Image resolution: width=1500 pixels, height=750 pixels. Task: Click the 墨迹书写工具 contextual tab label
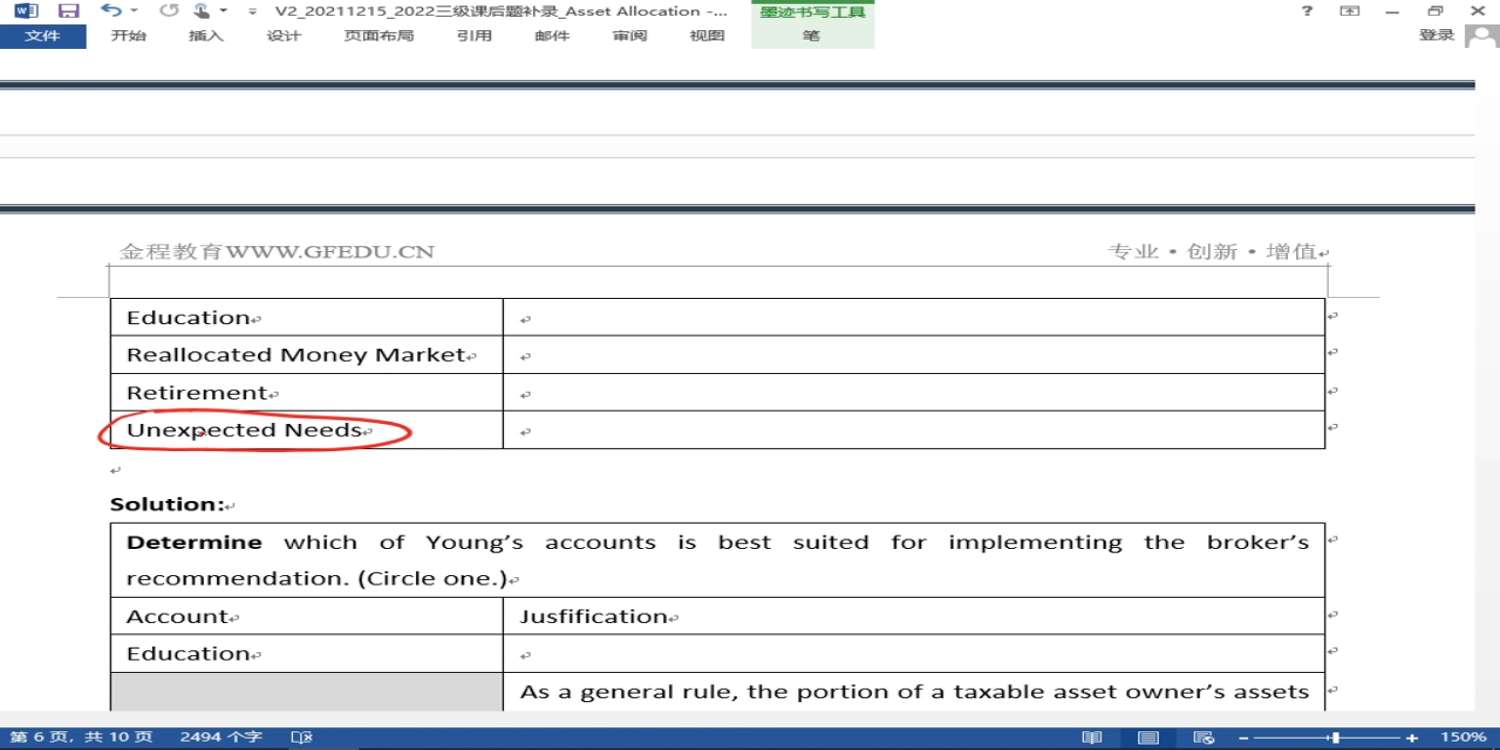812,12
